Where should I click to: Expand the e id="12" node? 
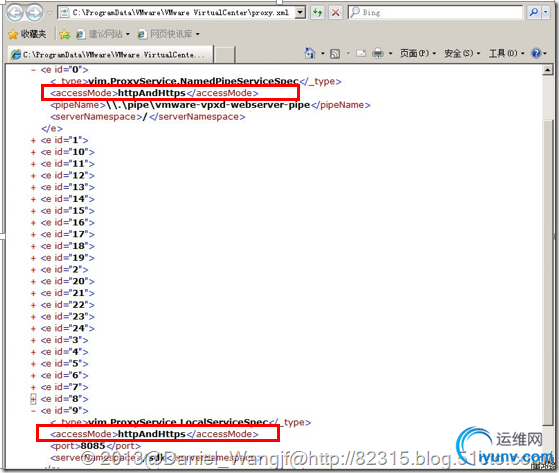point(33,176)
